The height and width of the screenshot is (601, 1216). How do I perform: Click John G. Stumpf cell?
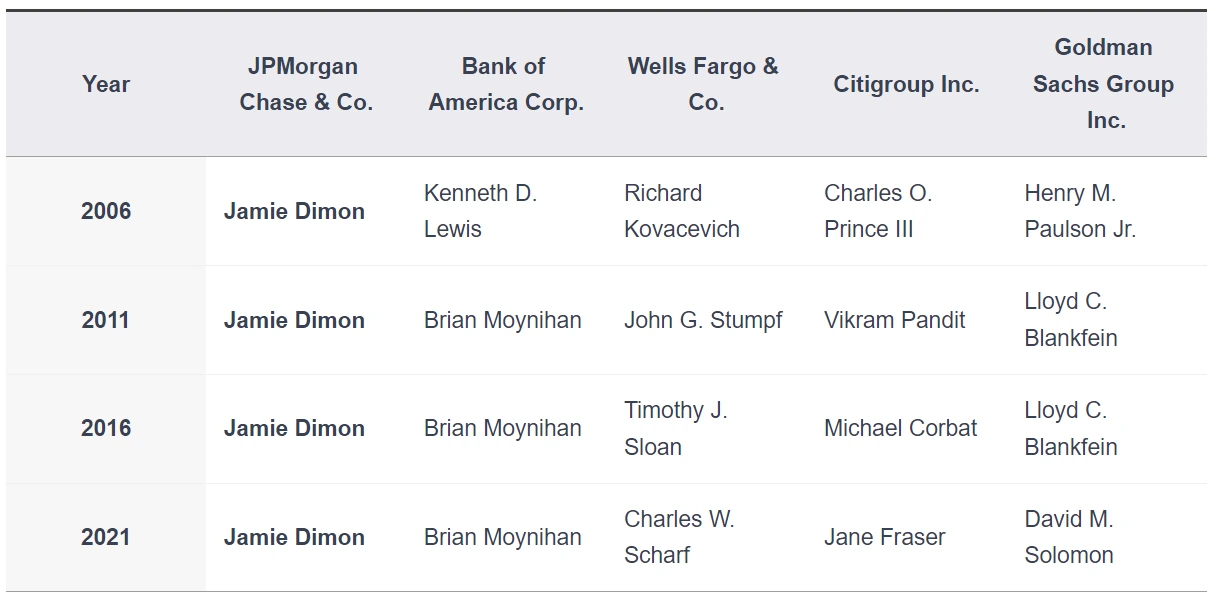[703, 320]
